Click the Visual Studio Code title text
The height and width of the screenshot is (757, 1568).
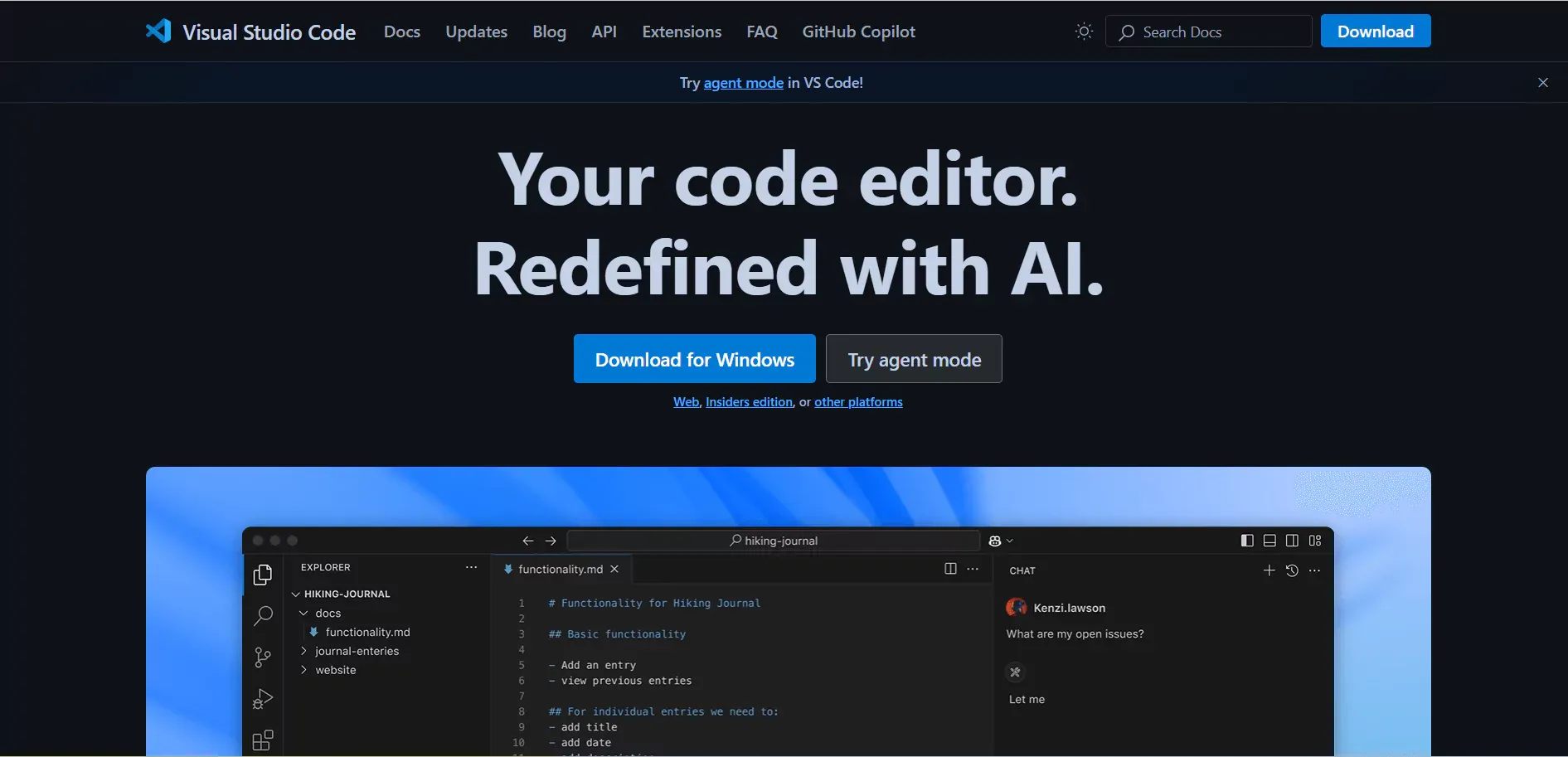[269, 32]
